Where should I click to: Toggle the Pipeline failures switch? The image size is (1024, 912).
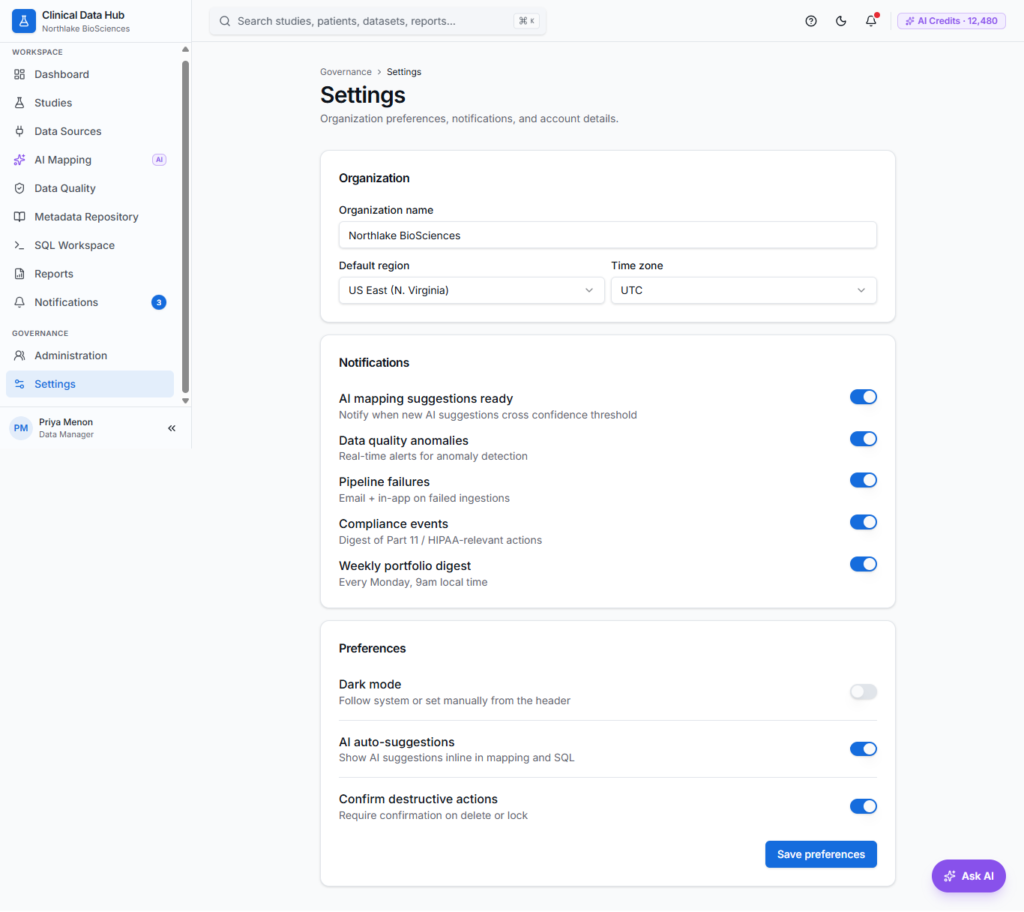tap(863, 480)
